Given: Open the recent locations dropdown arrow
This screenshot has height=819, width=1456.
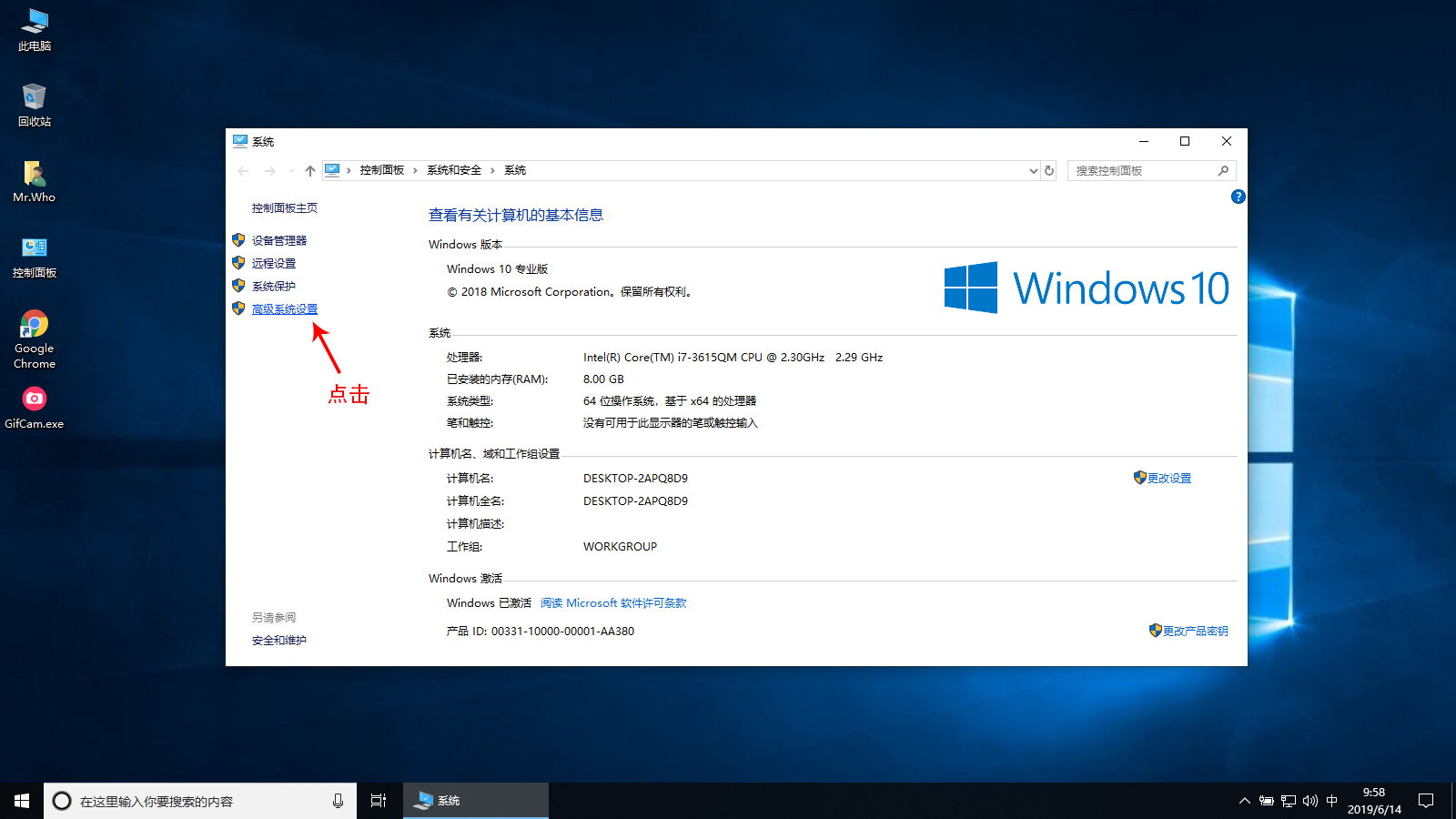Looking at the screenshot, I should pyautogui.click(x=291, y=170).
